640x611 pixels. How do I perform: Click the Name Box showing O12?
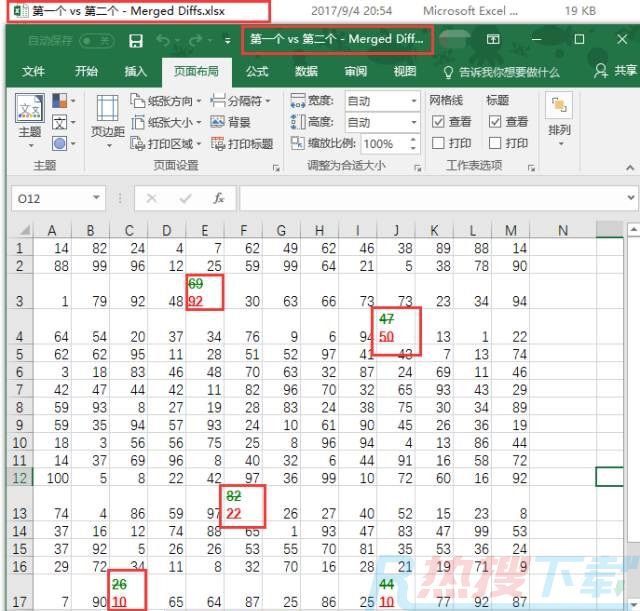59,198
